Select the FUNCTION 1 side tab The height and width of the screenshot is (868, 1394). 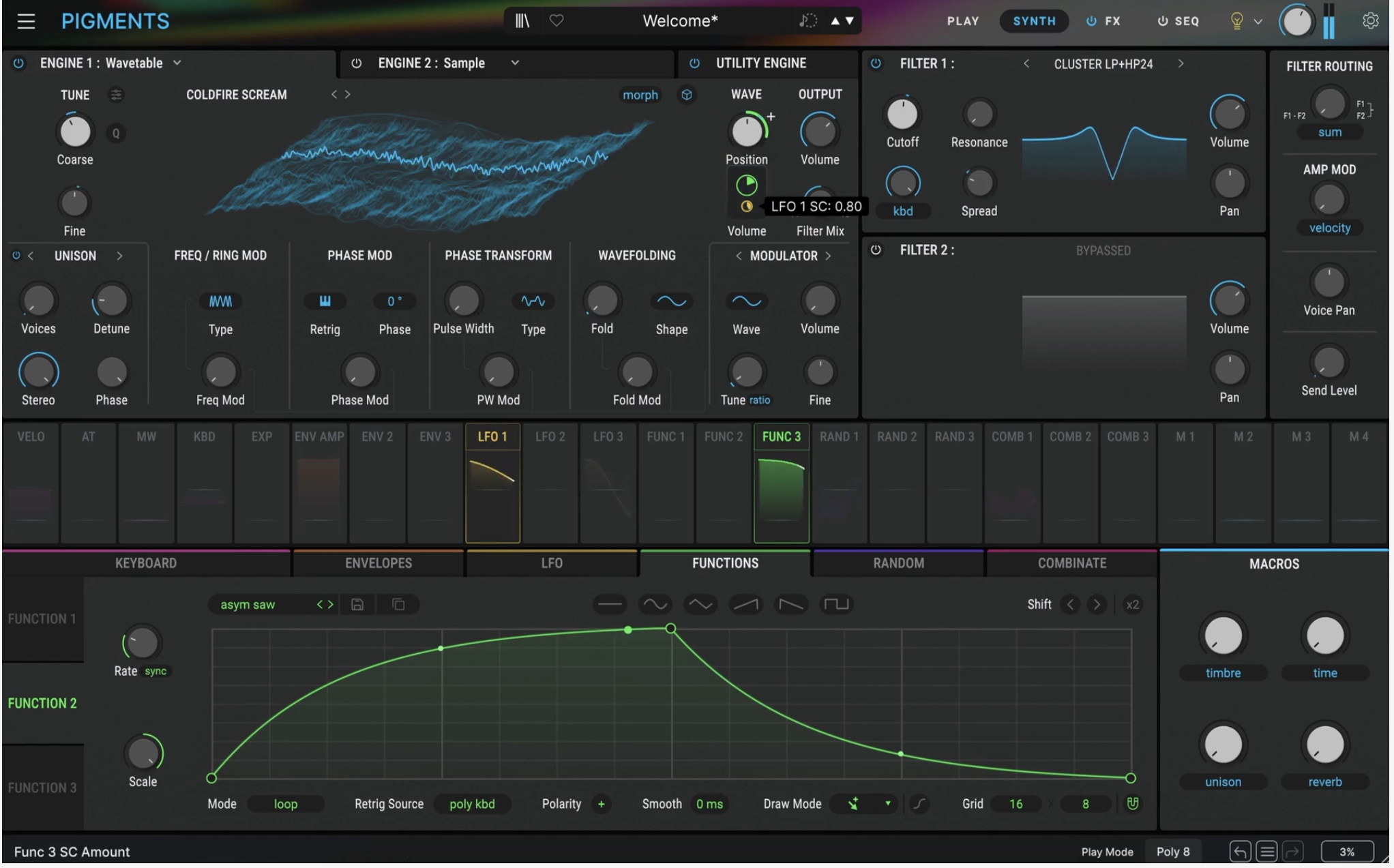click(42, 619)
